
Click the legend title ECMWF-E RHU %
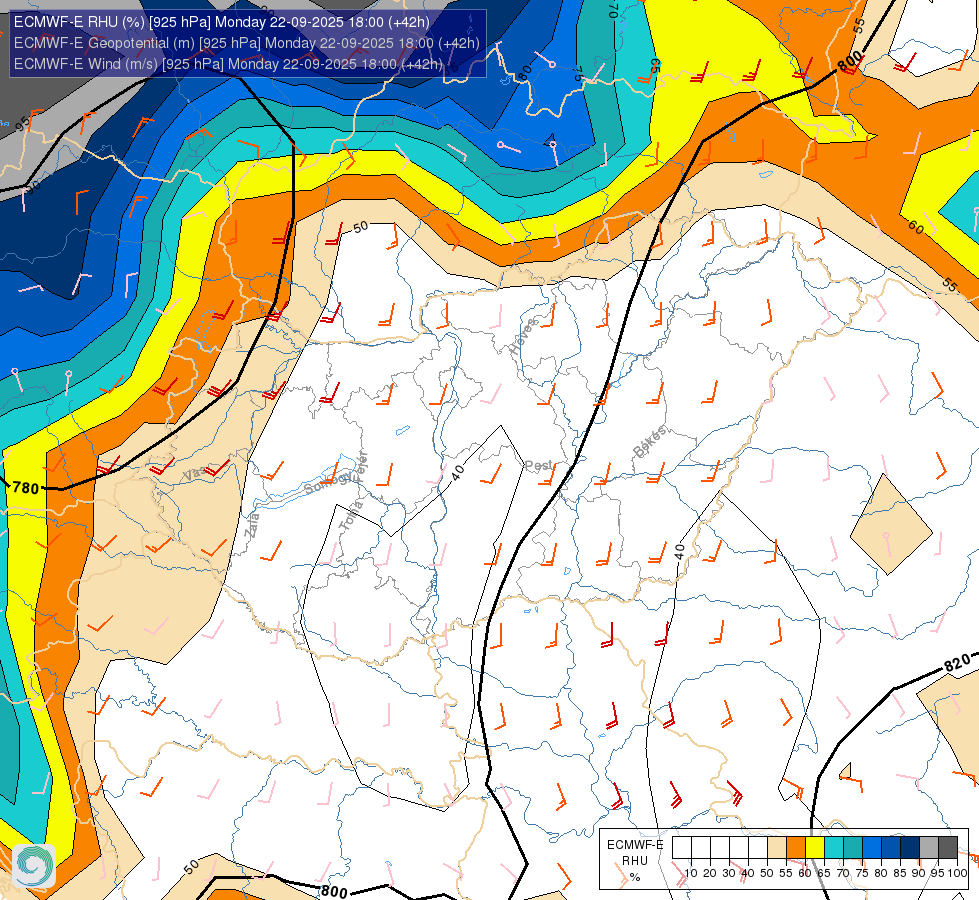(x=635, y=861)
